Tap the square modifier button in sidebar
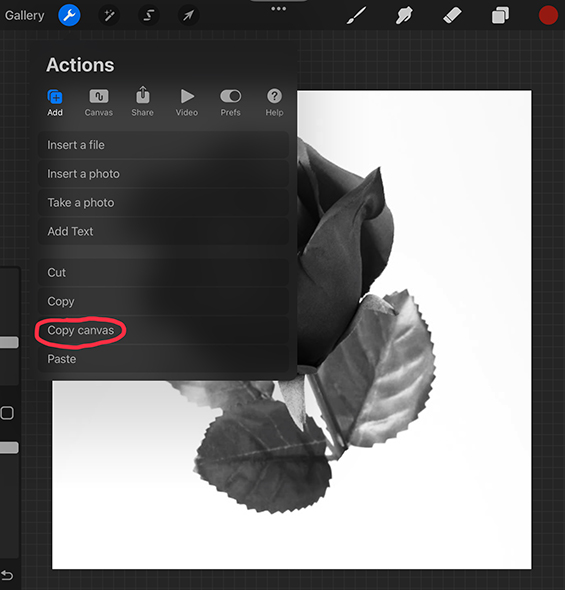Screen dimensions: 565x590 [x=7, y=413]
